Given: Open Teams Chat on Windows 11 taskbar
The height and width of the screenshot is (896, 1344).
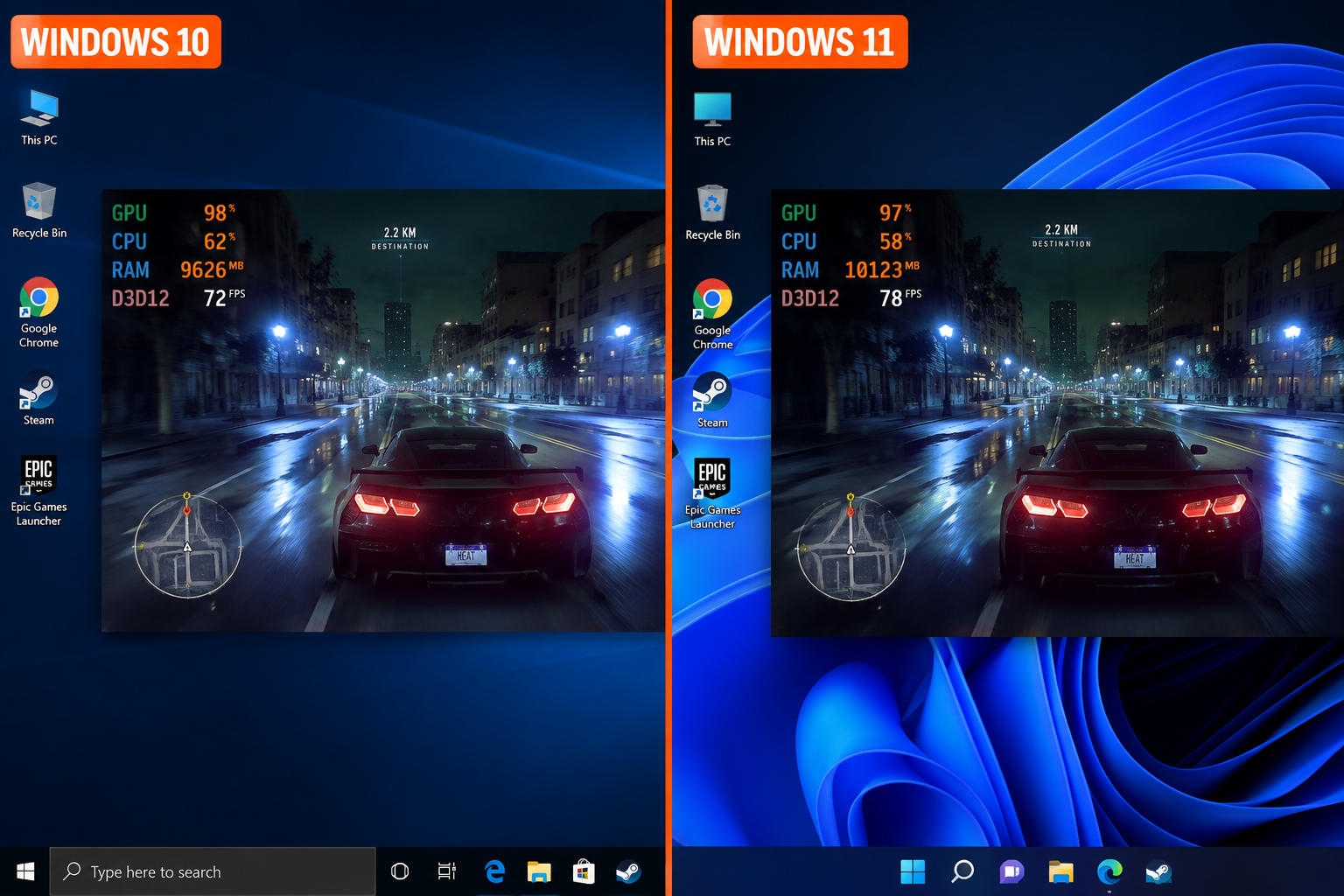Looking at the screenshot, I should 1011,871.
